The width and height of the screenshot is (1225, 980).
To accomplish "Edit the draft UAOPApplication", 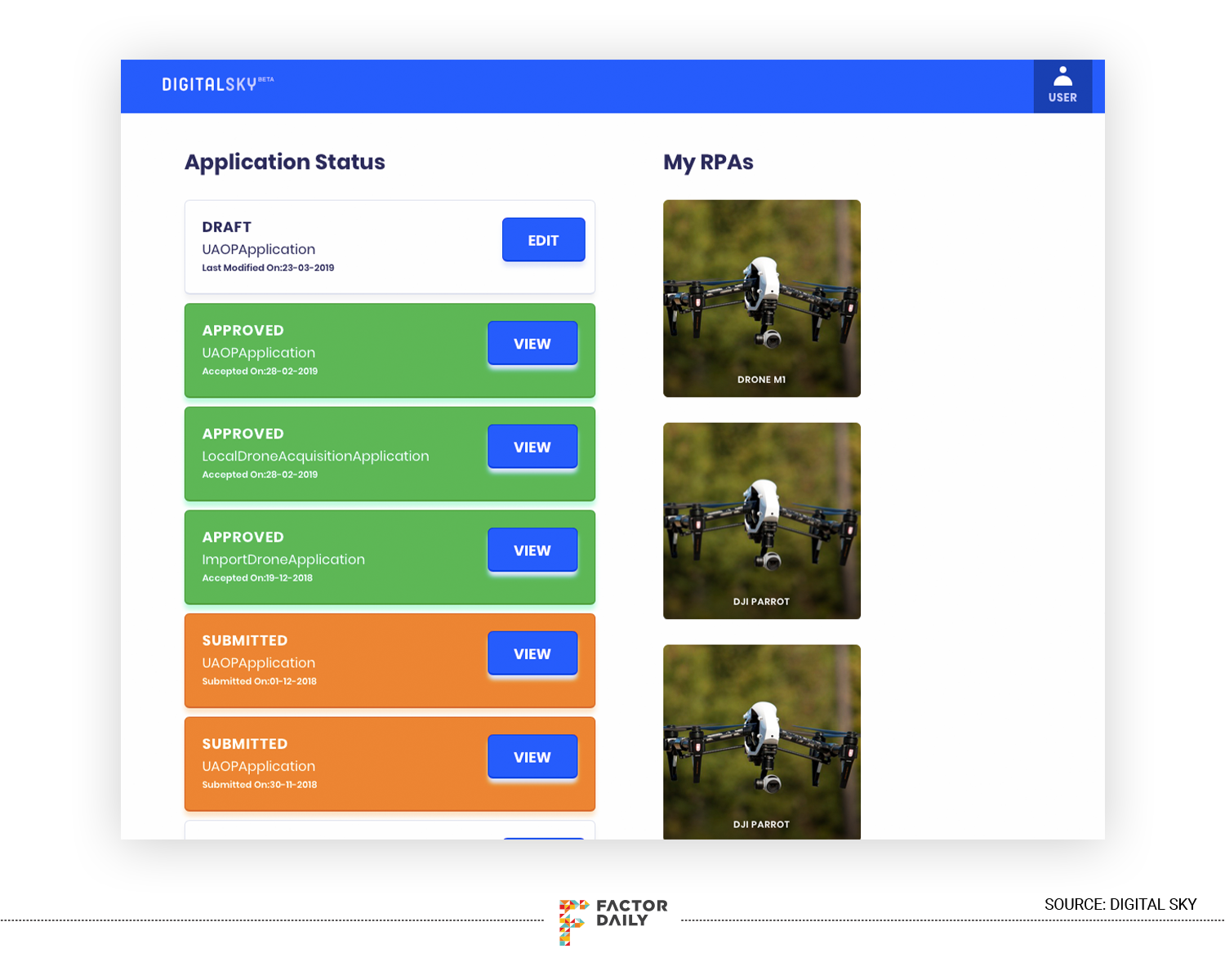I will pyautogui.click(x=543, y=240).
